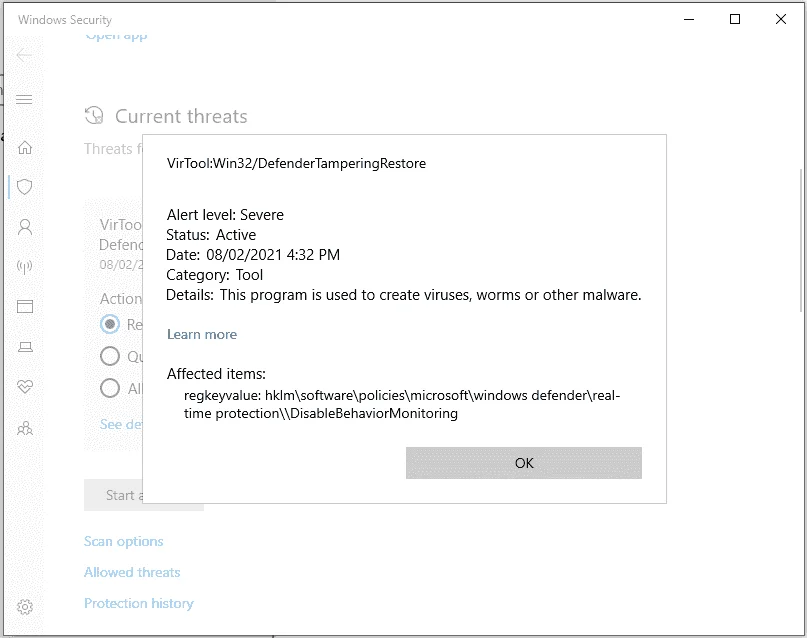Image resolution: width=807 pixels, height=638 pixels.
Task: Open Device performance & health heart icon
Action: (x=25, y=386)
